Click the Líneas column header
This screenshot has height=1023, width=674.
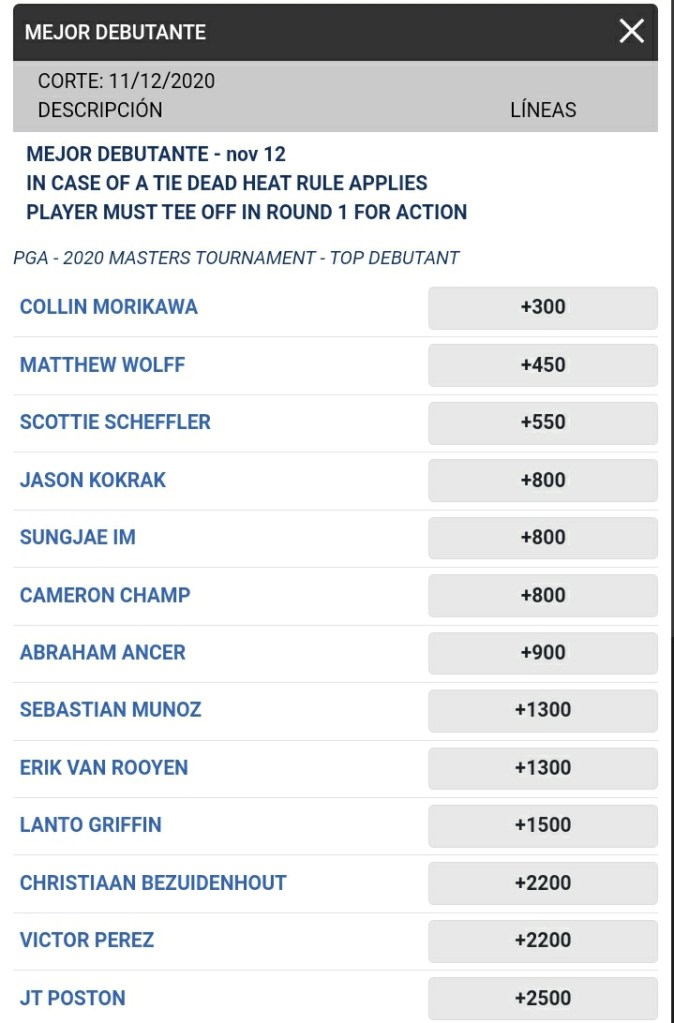coord(543,110)
